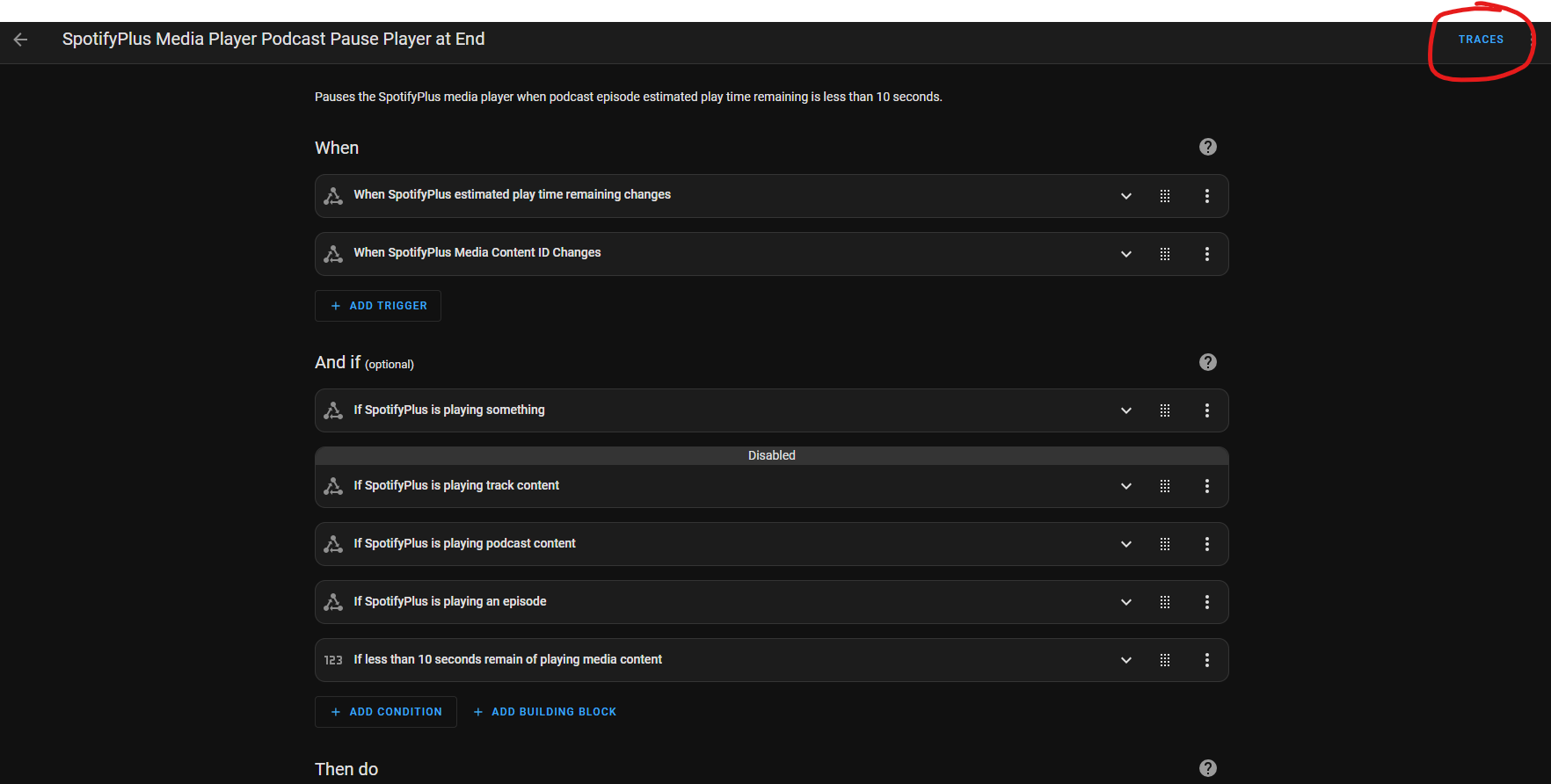The image size is (1551, 784).
Task: Open overflow menu for 'playing podcast content' condition
Action: (x=1207, y=544)
